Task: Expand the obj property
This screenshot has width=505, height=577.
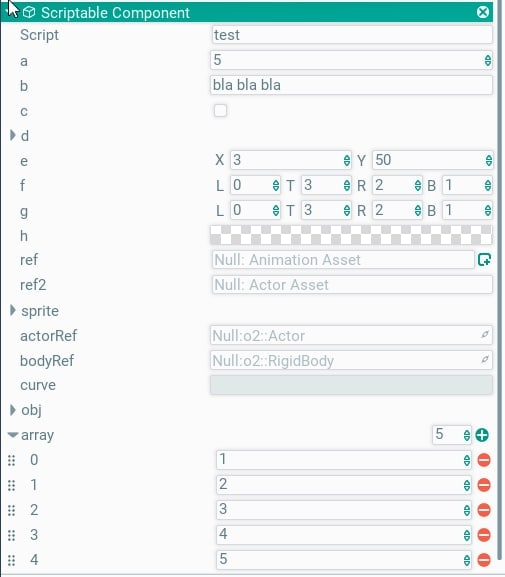Action: (13, 410)
